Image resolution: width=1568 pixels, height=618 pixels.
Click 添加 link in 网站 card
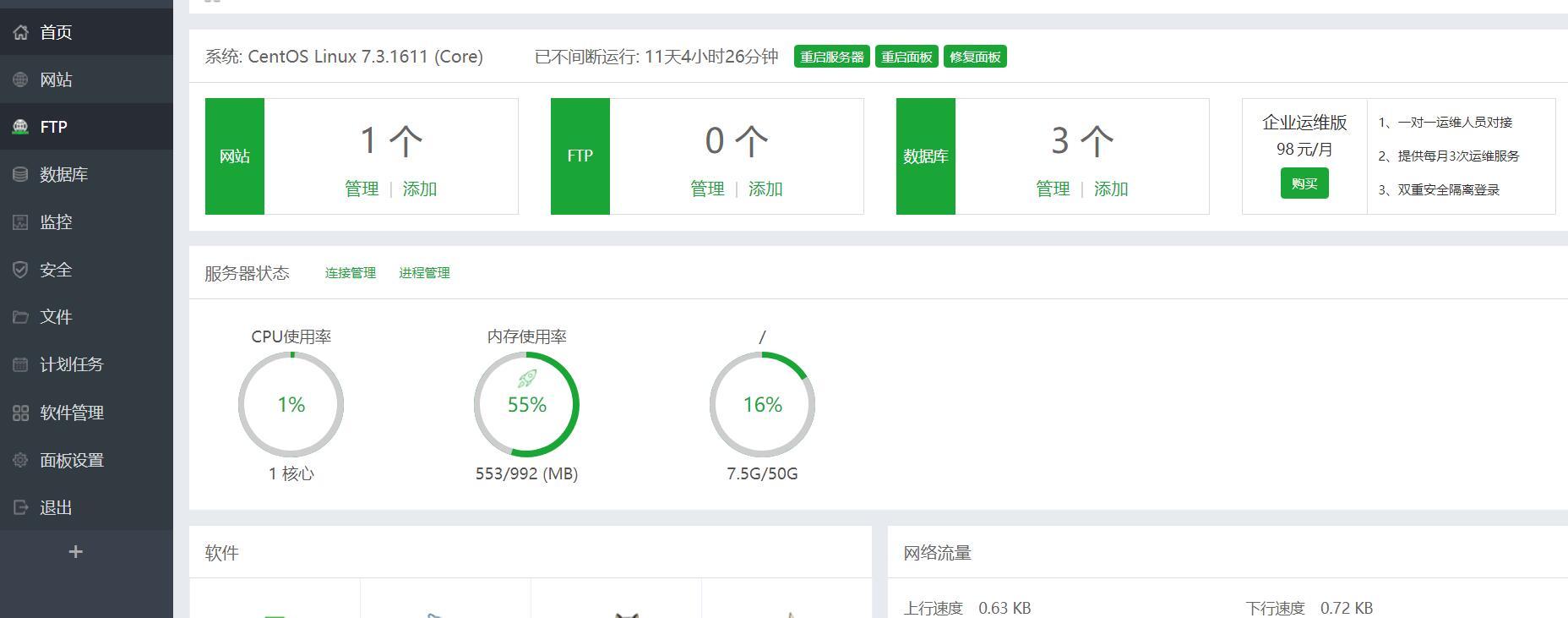point(420,189)
